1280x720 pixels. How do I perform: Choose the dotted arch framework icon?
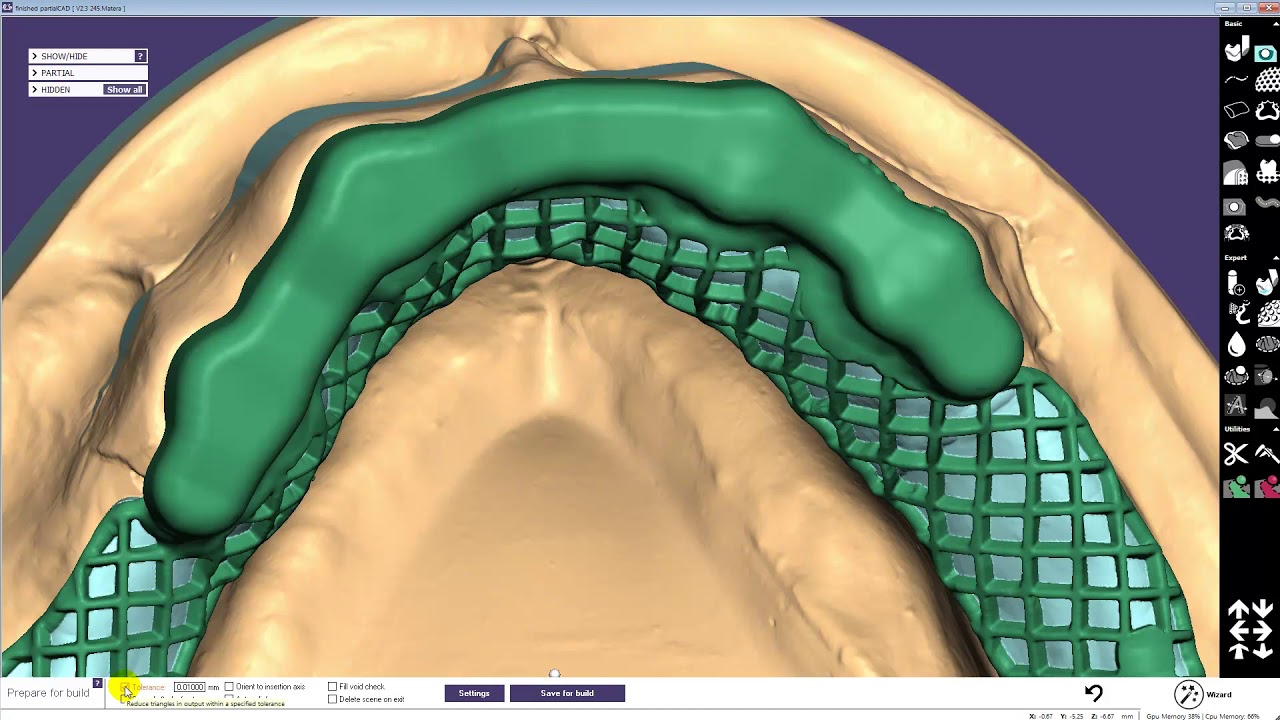click(1237, 234)
